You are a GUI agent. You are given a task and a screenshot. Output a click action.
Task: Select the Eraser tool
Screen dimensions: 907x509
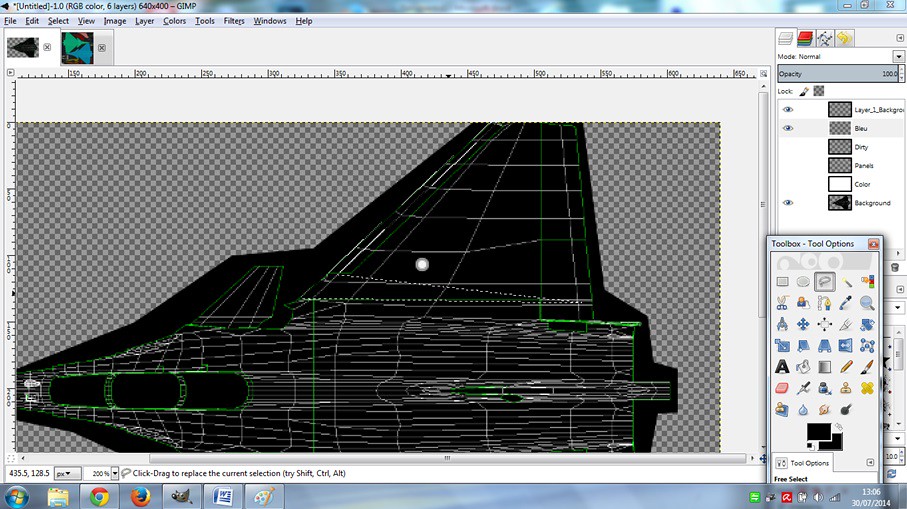[782, 388]
